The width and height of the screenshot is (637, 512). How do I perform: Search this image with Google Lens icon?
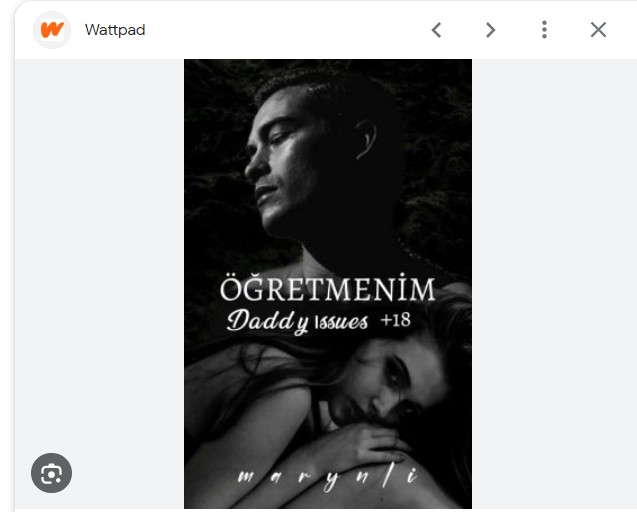click(x=51, y=473)
